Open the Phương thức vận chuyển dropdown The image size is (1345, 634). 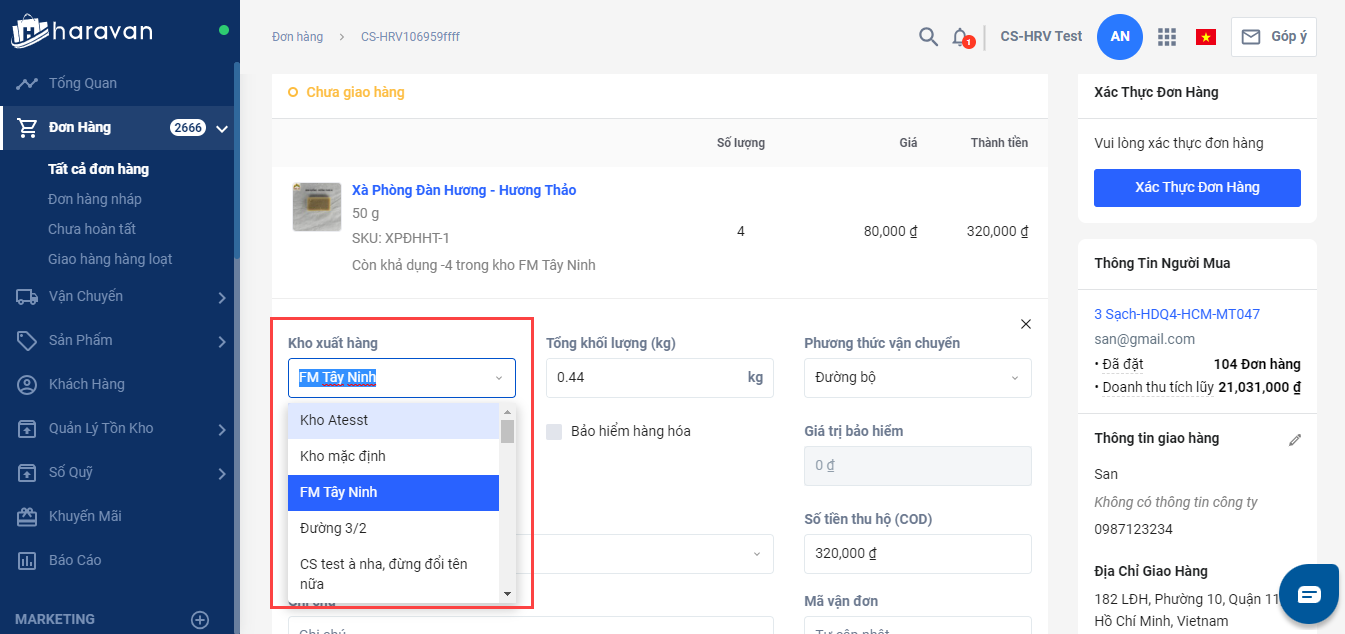tap(917, 378)
